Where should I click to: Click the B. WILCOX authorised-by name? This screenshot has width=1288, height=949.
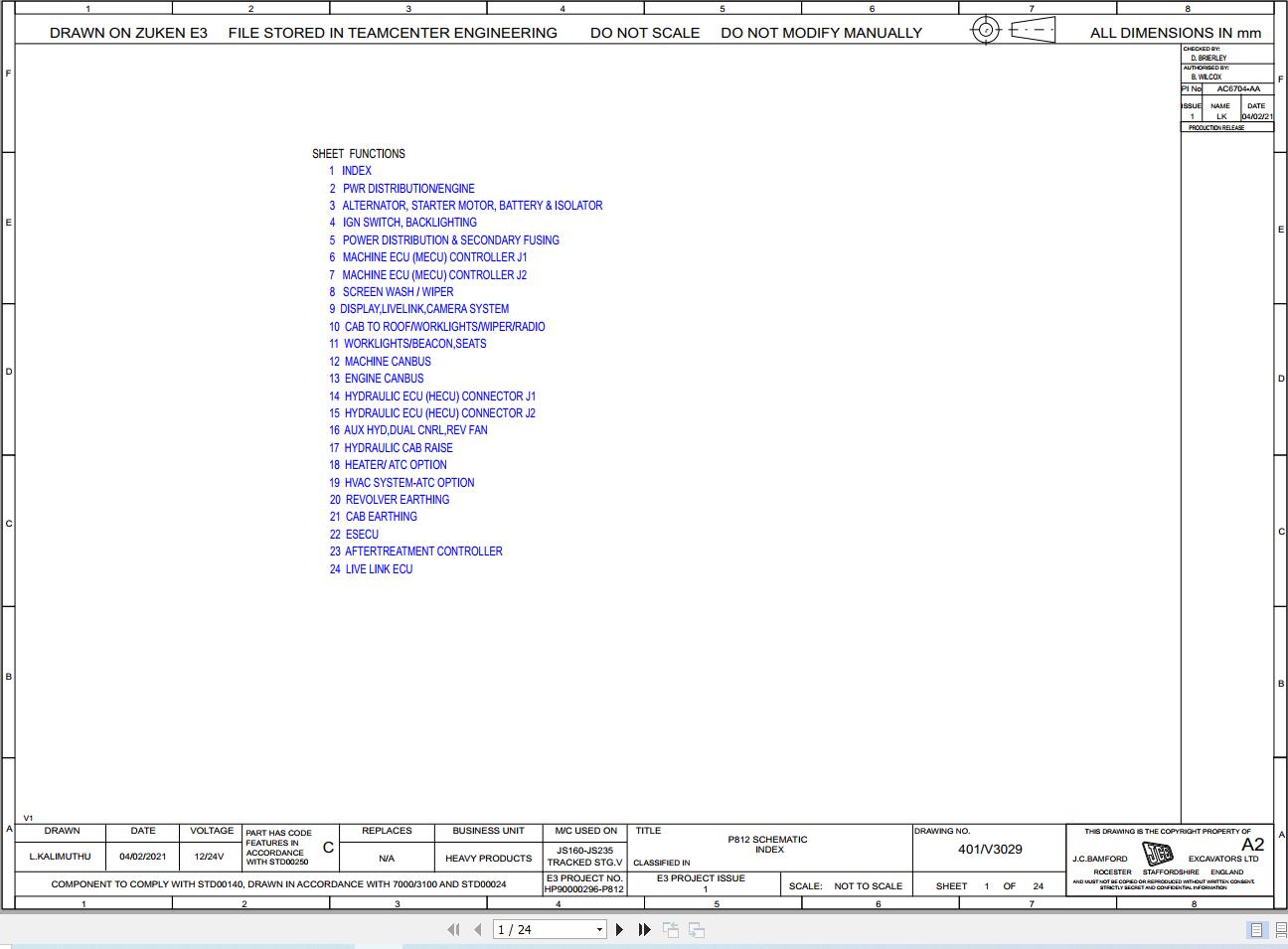pyautogui.click(x=1207, y=78)
